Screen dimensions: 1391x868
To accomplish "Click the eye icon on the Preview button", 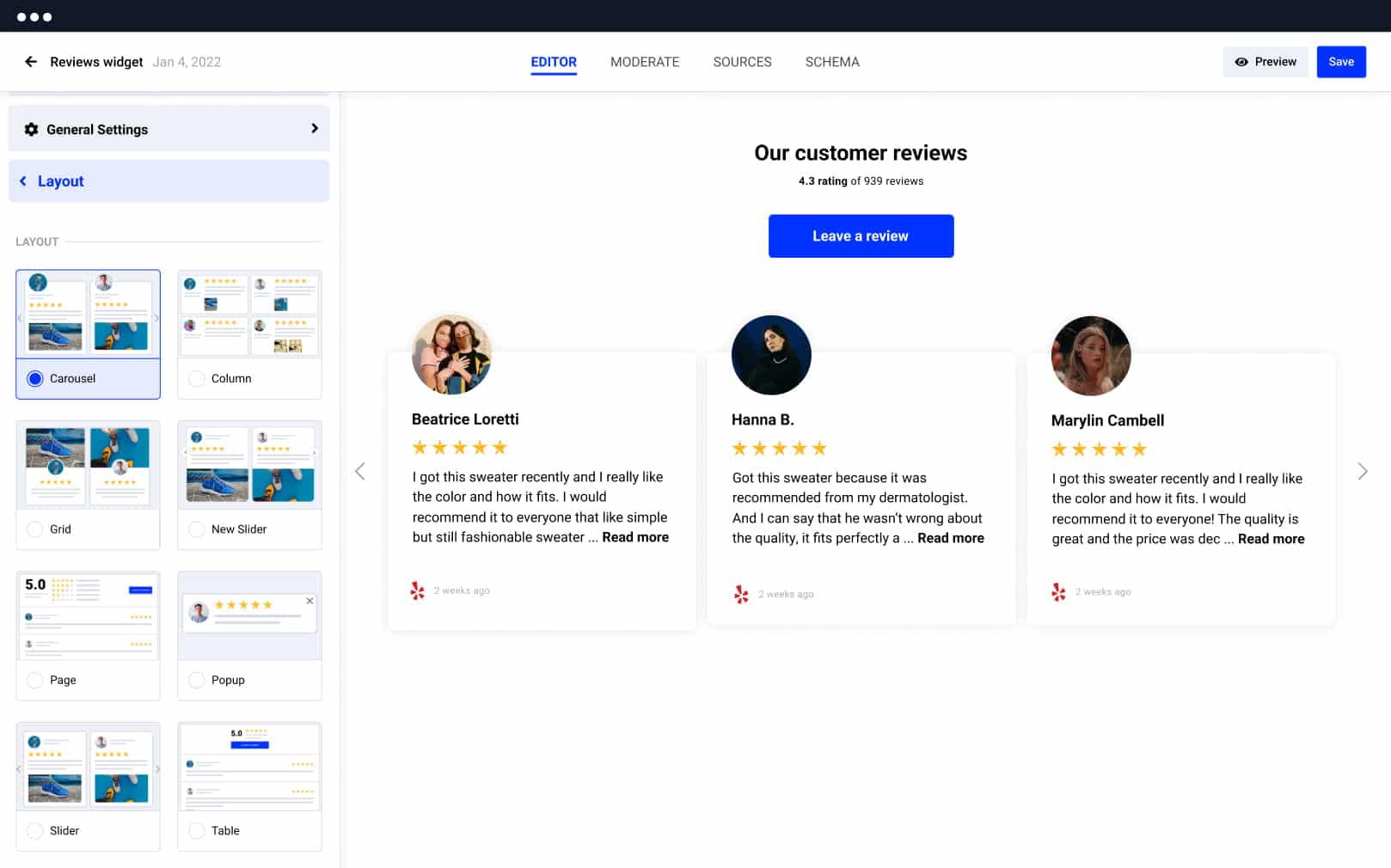I will [1241, 62].
